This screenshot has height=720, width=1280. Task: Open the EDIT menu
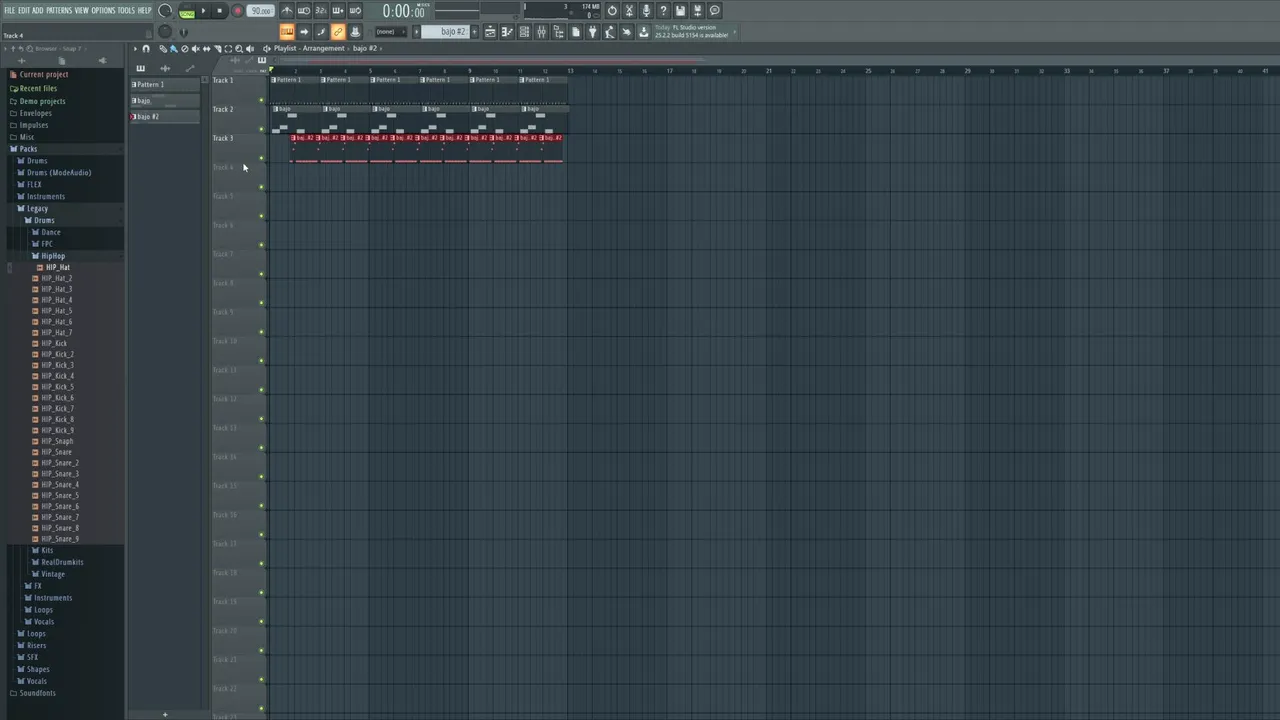tap(23, 10)
